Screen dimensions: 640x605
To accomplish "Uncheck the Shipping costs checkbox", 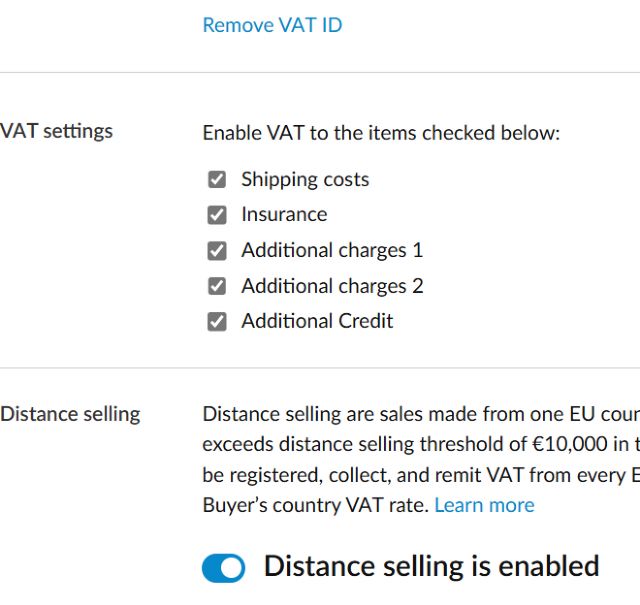I will (217, 180).
